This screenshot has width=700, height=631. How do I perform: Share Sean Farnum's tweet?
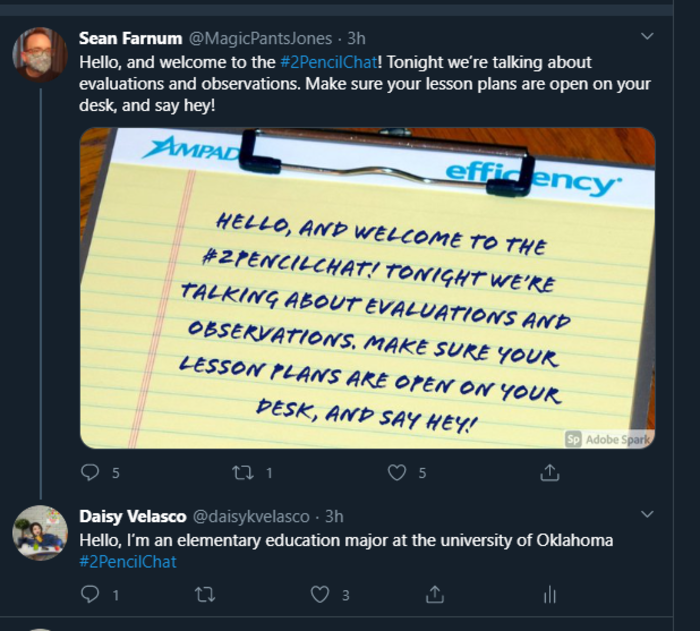pos(549,472)
